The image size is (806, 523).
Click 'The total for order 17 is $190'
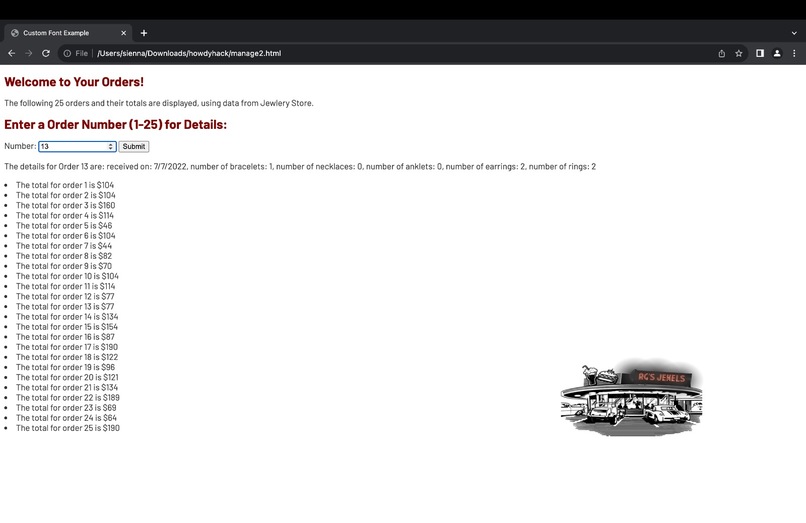pyautogui.click(x=67, y=347)
